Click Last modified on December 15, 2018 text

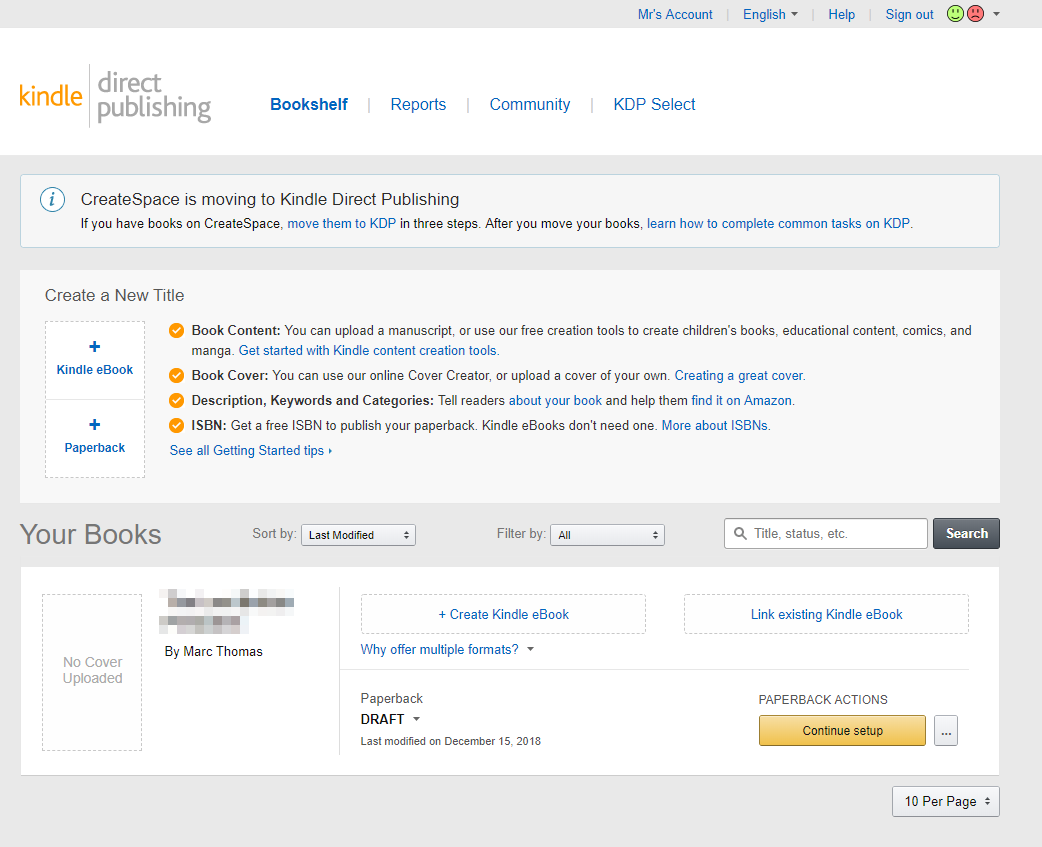tap(451, 741)
